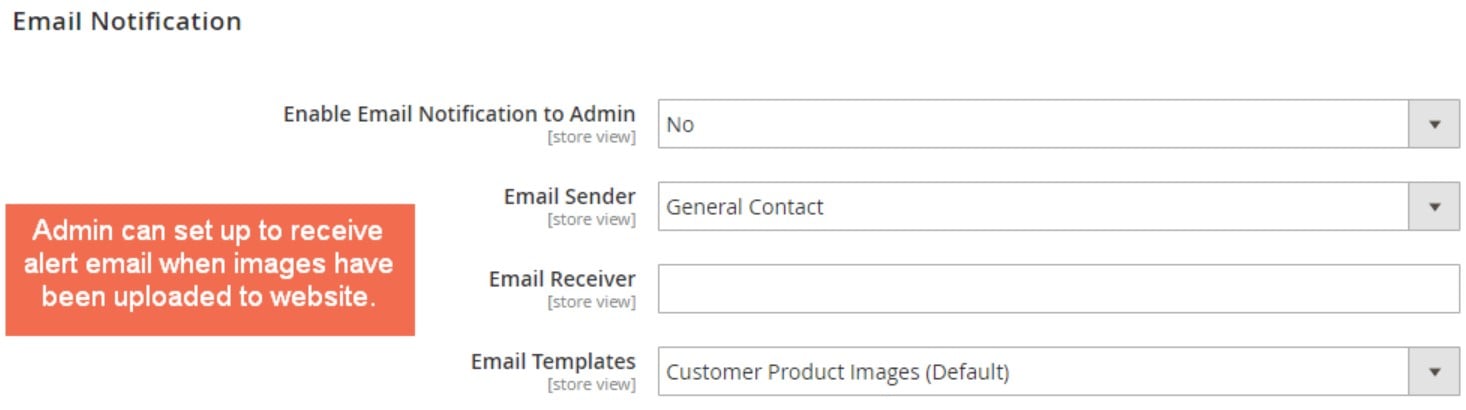Click the Email Receiver field label
1466x410 pixels.
click(562, 279)
